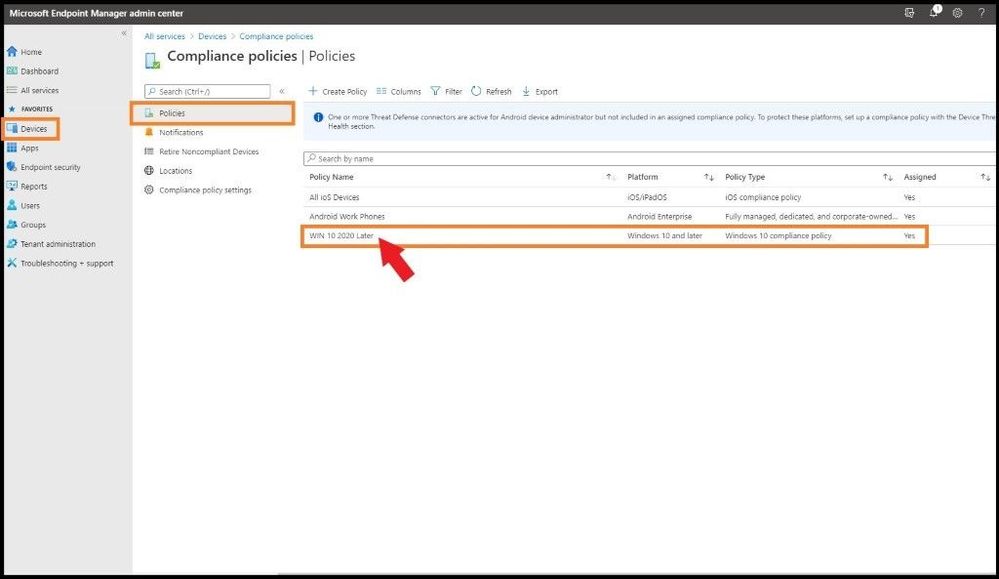Open Locations in compliance menu
This screenshot has height=579, width=999.
[x=168, y=171]
